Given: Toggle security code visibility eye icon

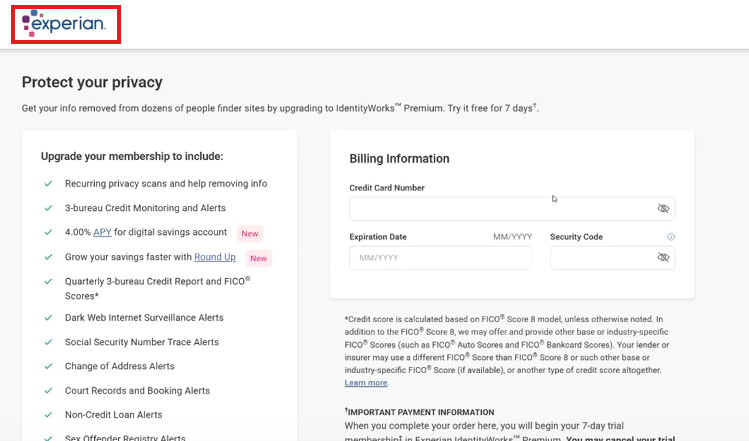Looking at the screenshot, I should click(663, 258).
